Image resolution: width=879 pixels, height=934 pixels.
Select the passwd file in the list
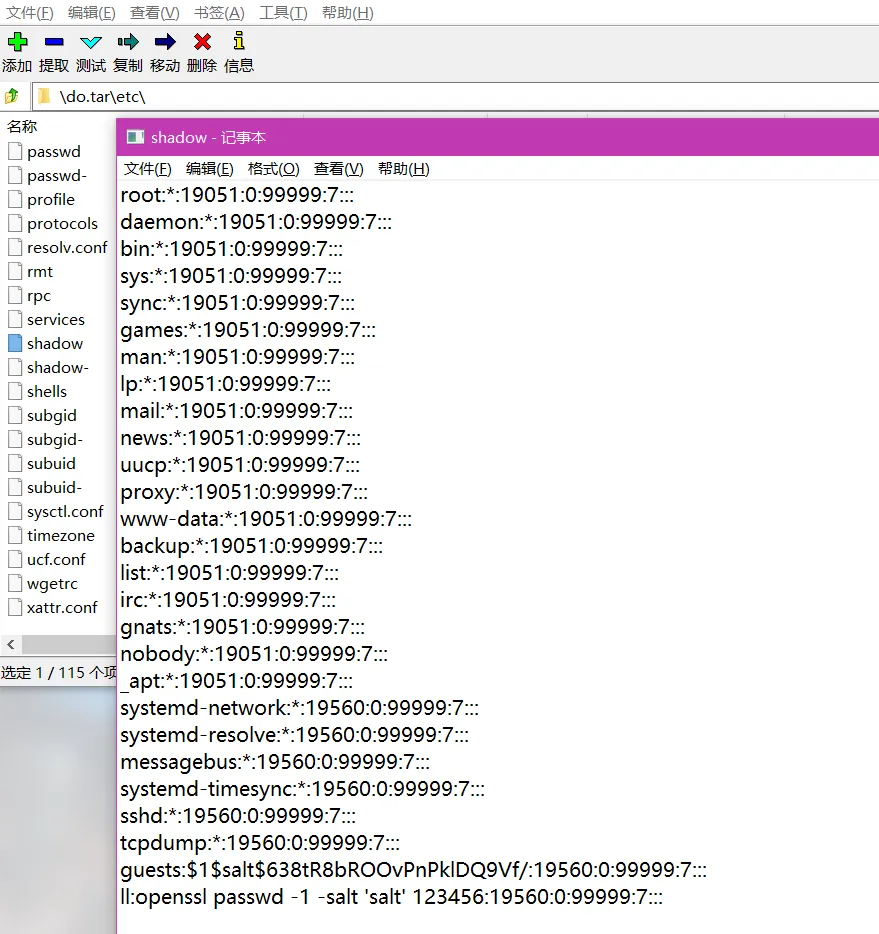[x=53, y=152]
